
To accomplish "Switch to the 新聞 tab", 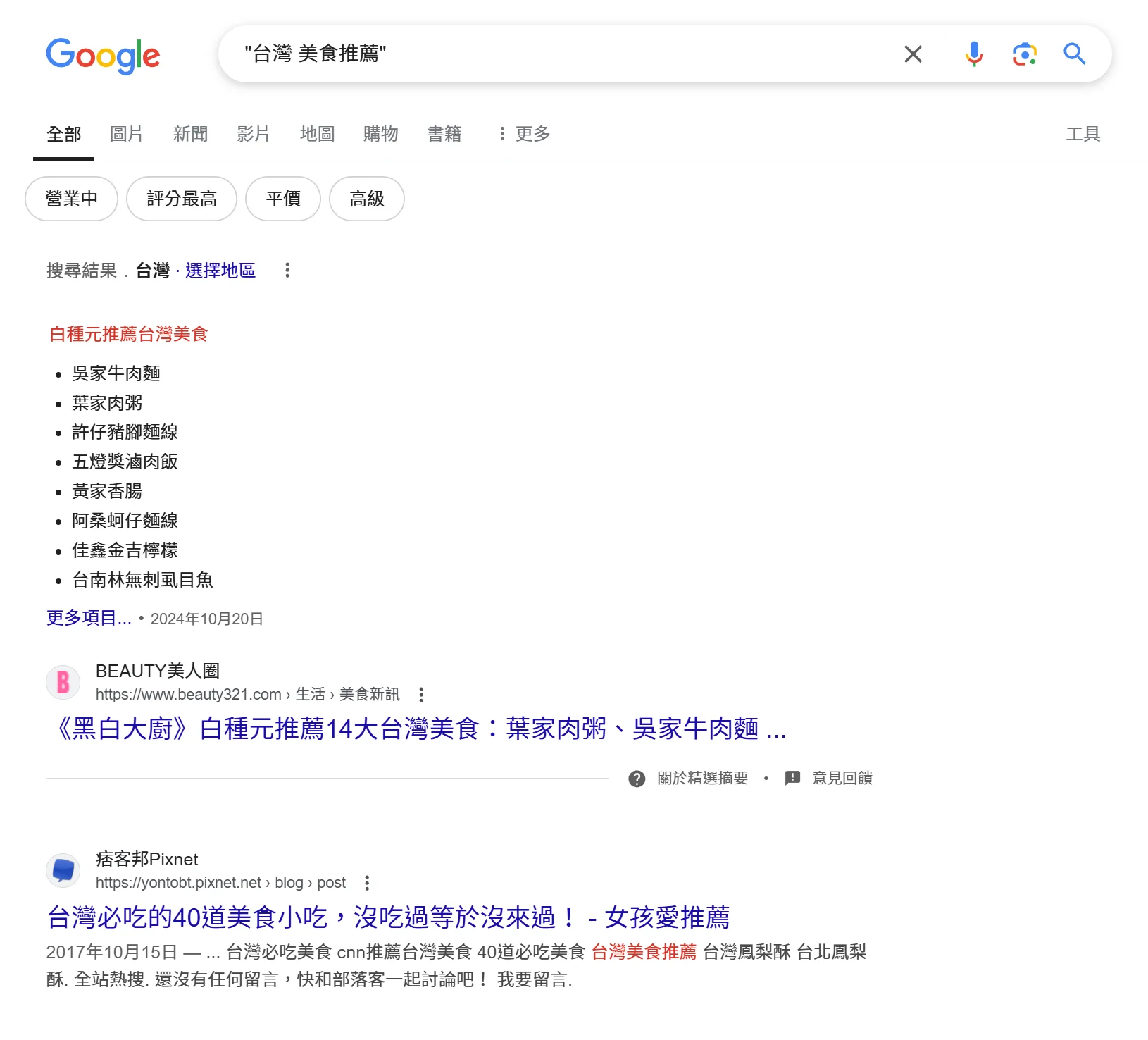I will pos(190,134).
